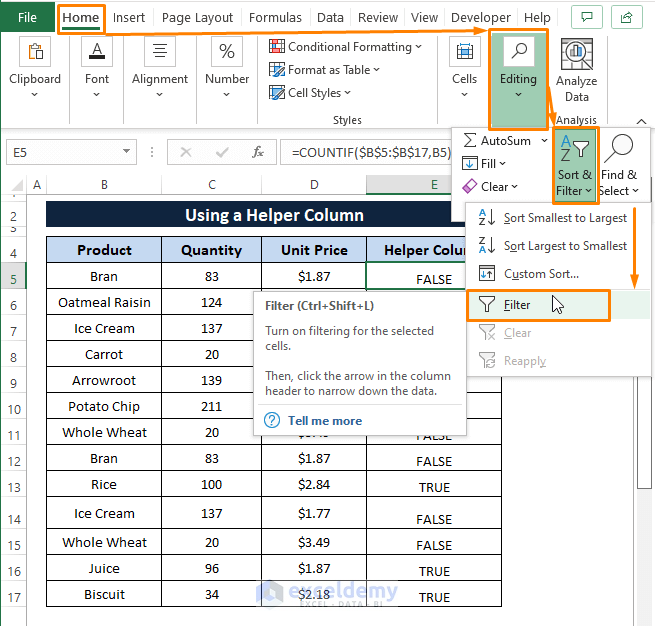The image size is (655, 626).
Task: Open the Clipboard group icon
Action: [x=35, y=53]
